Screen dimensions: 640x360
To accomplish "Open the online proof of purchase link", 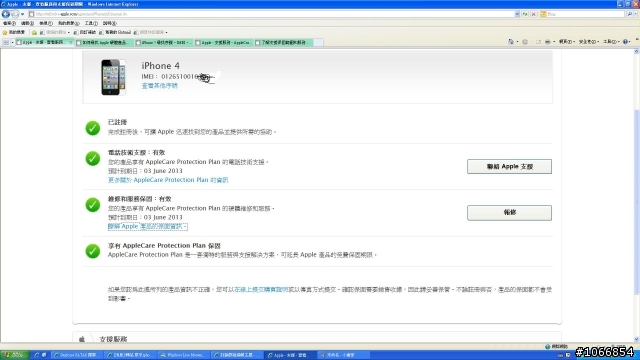I will (261, 289).
